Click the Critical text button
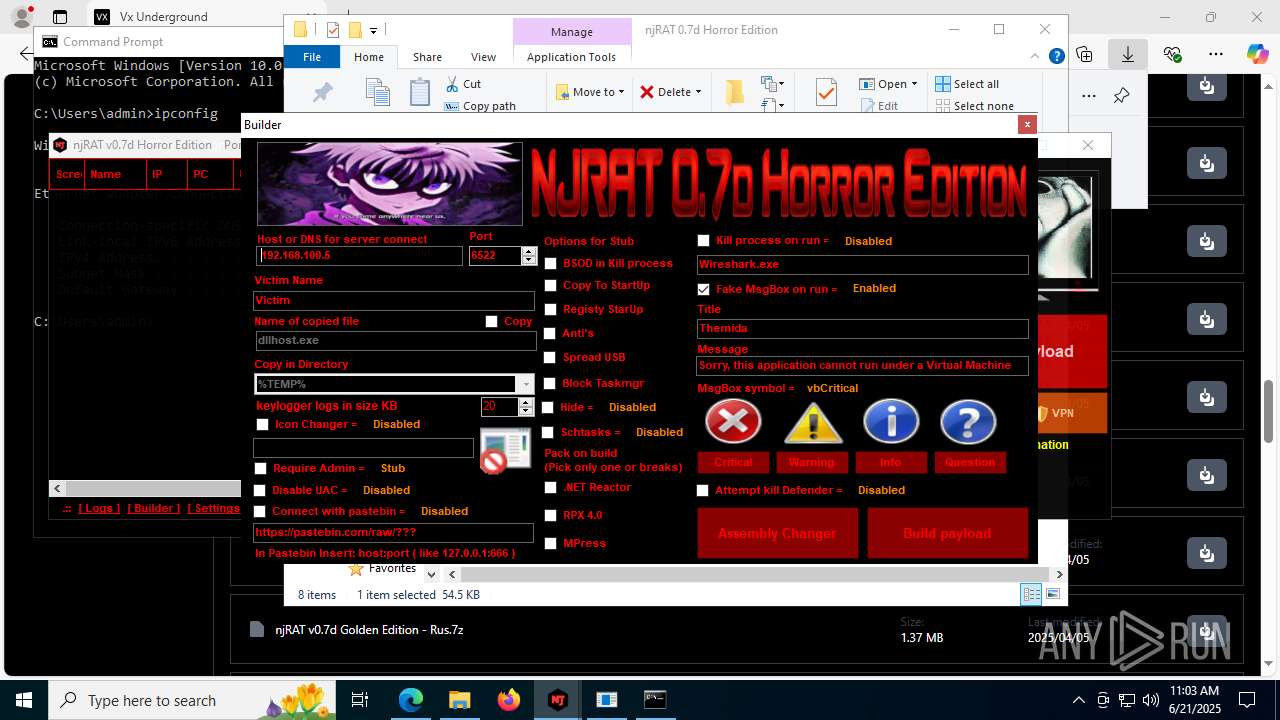 tap(733, 462)
